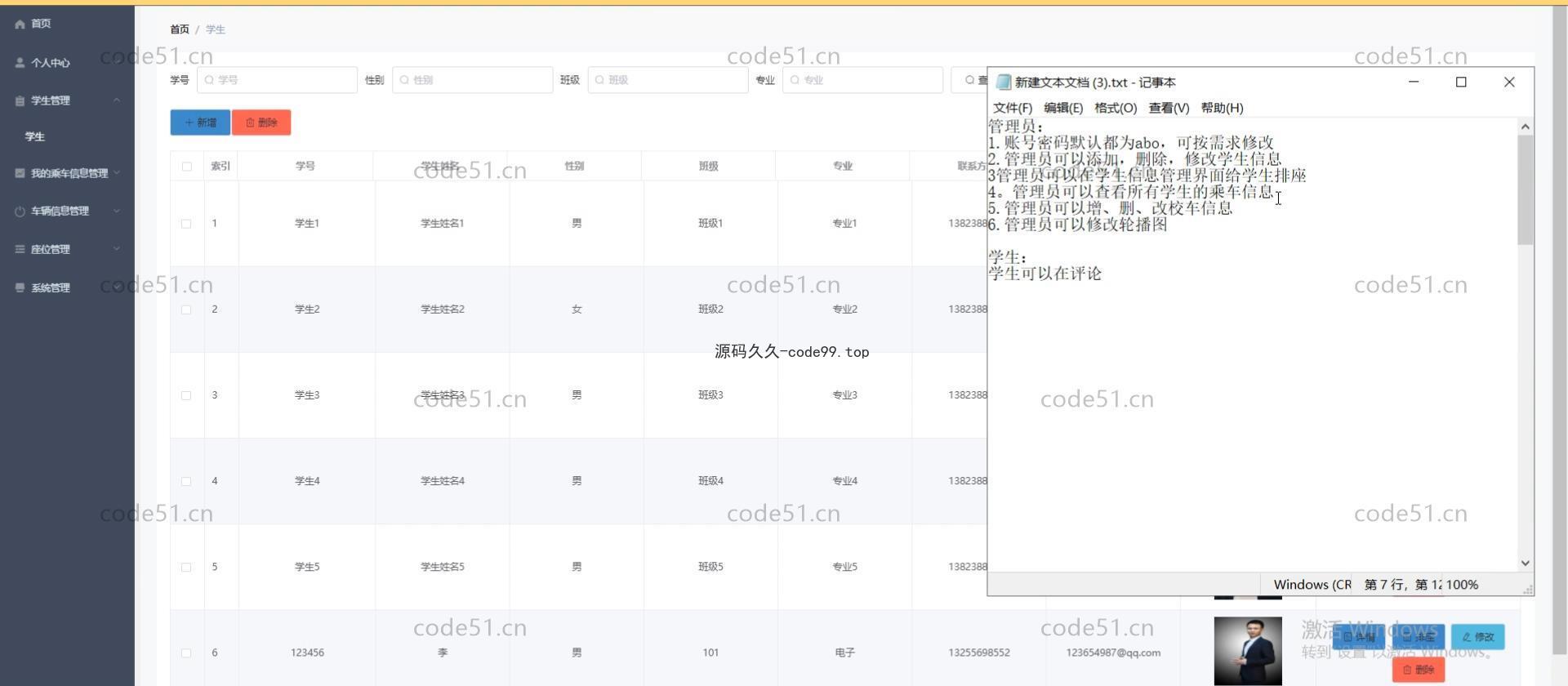The height and width of the screenshot is (686, 1568).
Task: Click the Notepad document title icon
Action: (x=1004, y=82)
